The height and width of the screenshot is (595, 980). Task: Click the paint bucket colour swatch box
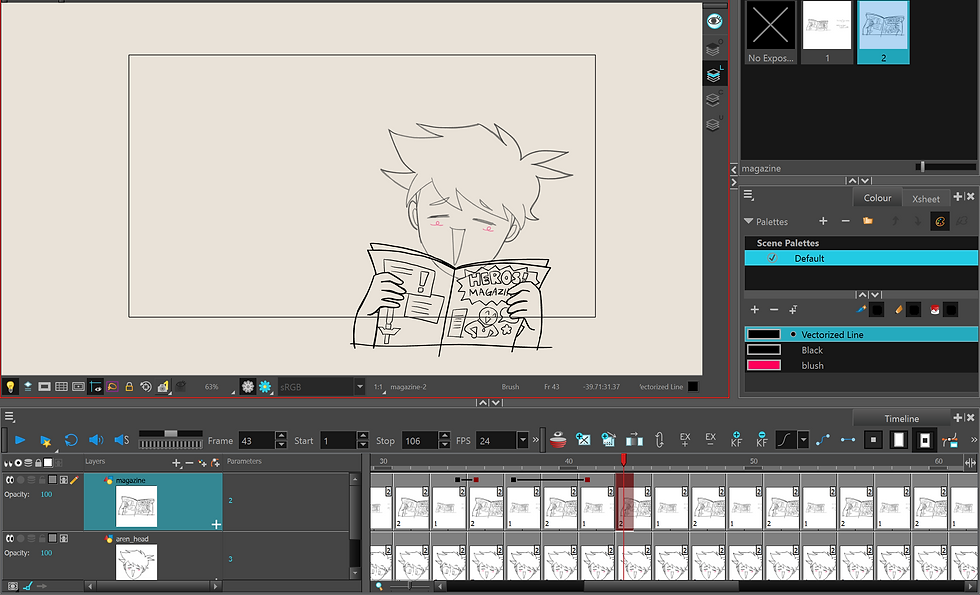pyautogui.click(x=951, y=310)
